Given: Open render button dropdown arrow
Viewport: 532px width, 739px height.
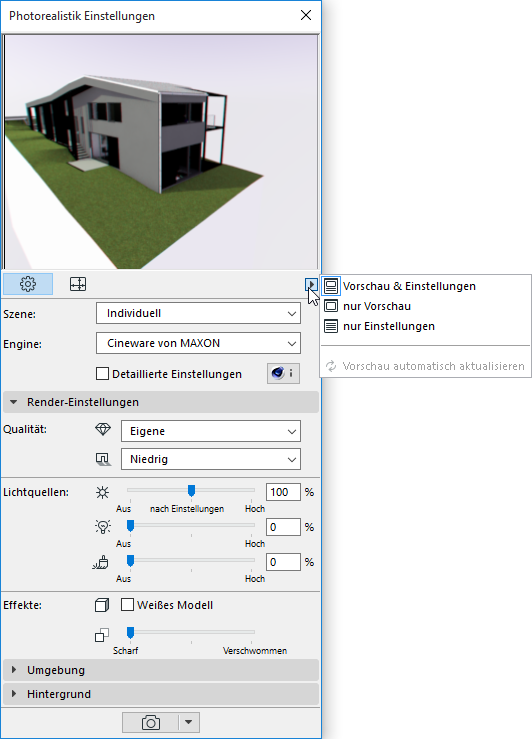Looking at the screenshot, I should (x=189, y=723).
